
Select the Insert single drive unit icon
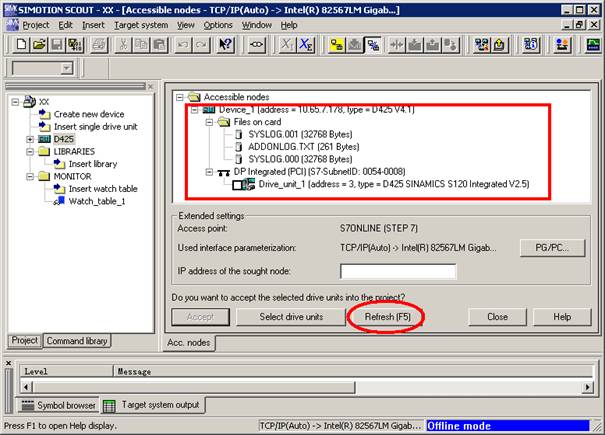pos(44,126)
